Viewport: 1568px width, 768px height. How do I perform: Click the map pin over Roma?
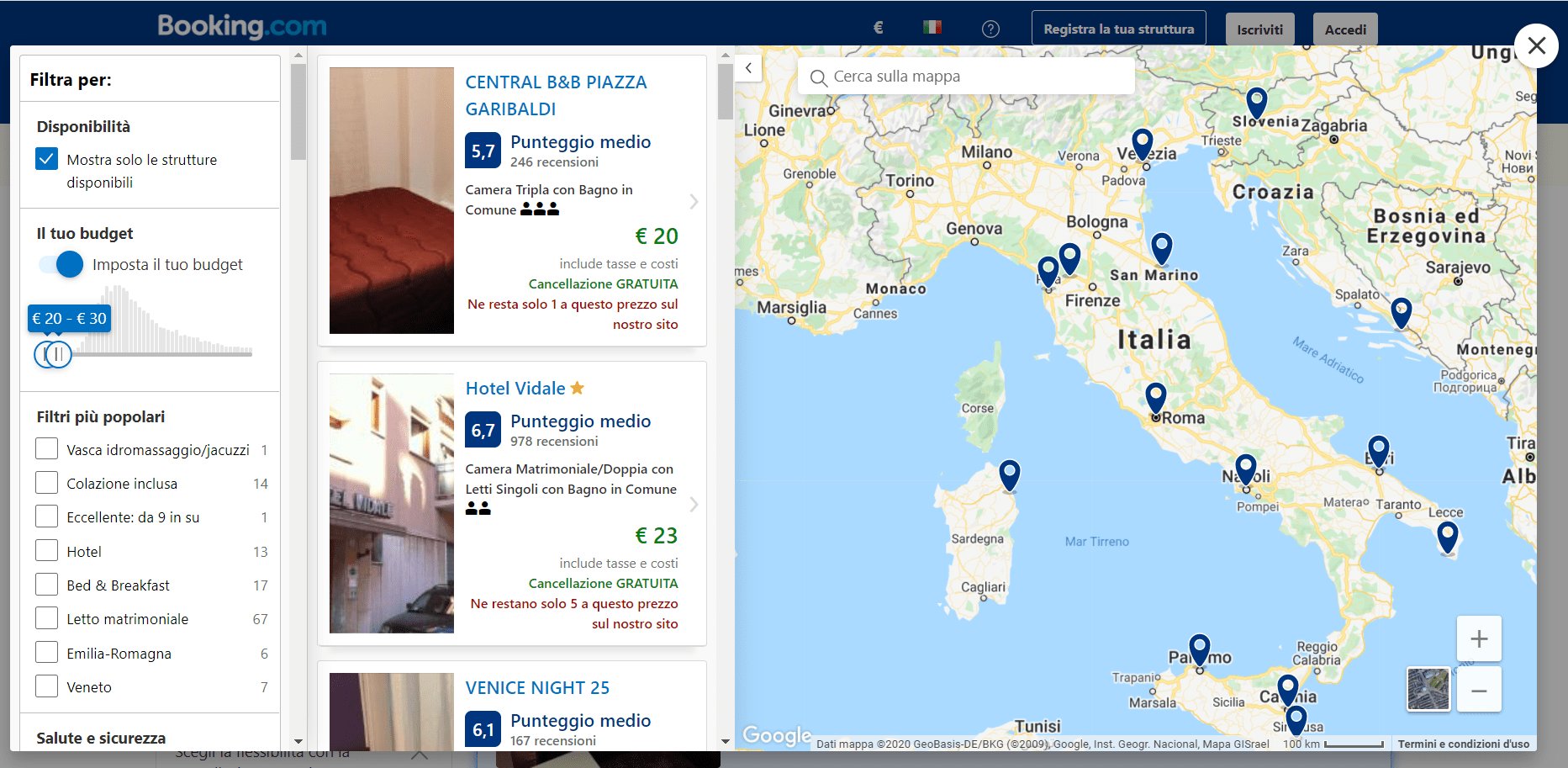point(1156,398)
